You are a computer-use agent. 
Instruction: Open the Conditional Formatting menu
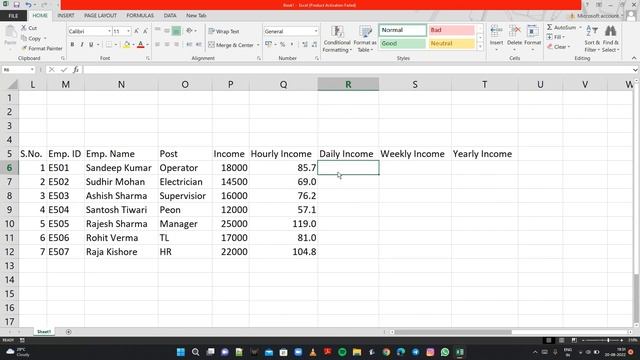pos(337,39)
